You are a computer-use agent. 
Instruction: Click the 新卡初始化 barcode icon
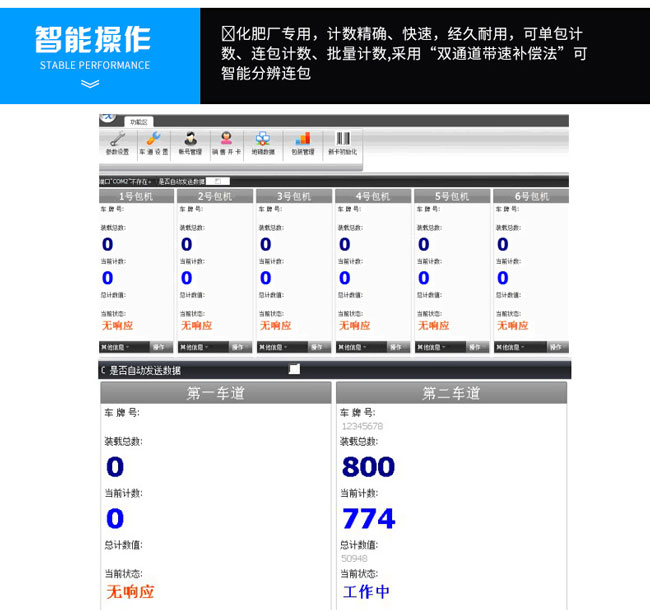342,142
